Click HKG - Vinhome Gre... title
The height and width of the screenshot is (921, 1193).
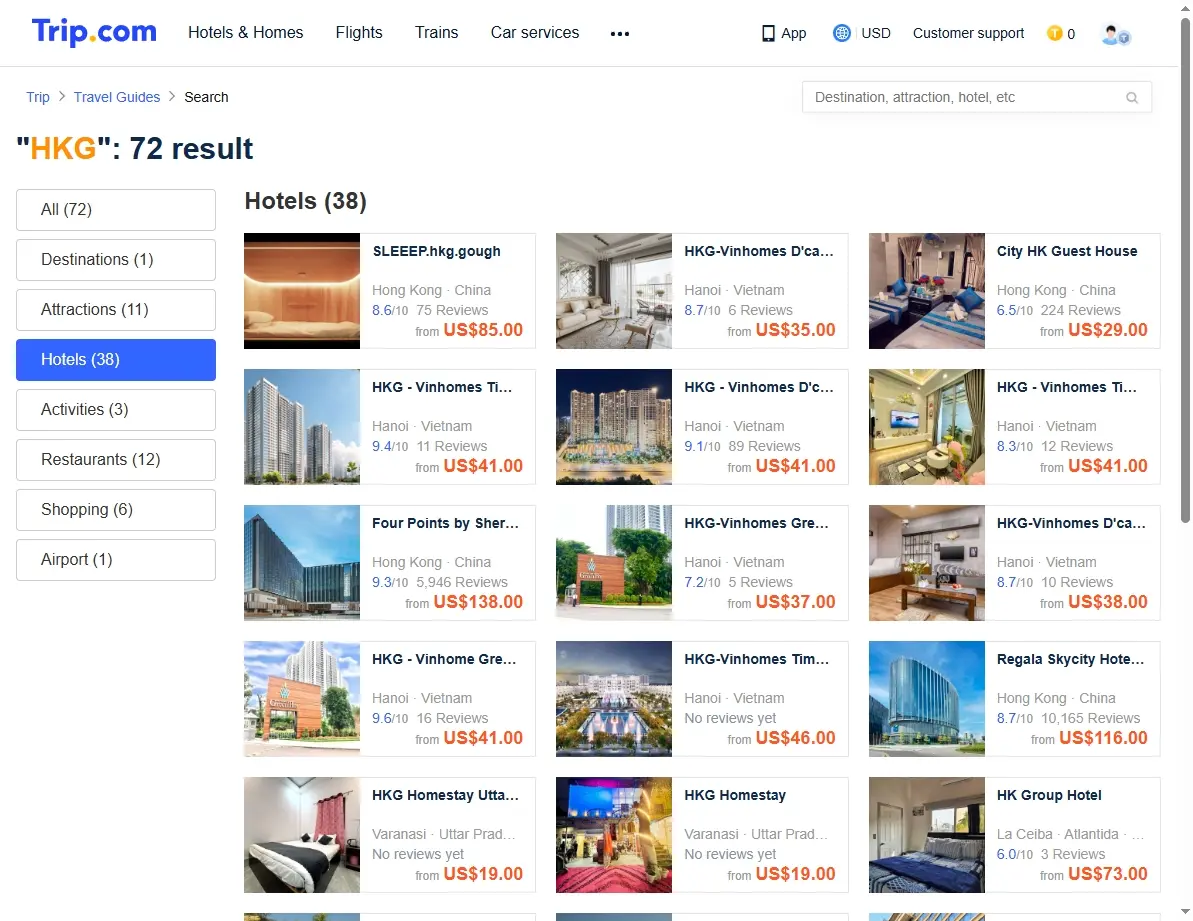point(444,659)
